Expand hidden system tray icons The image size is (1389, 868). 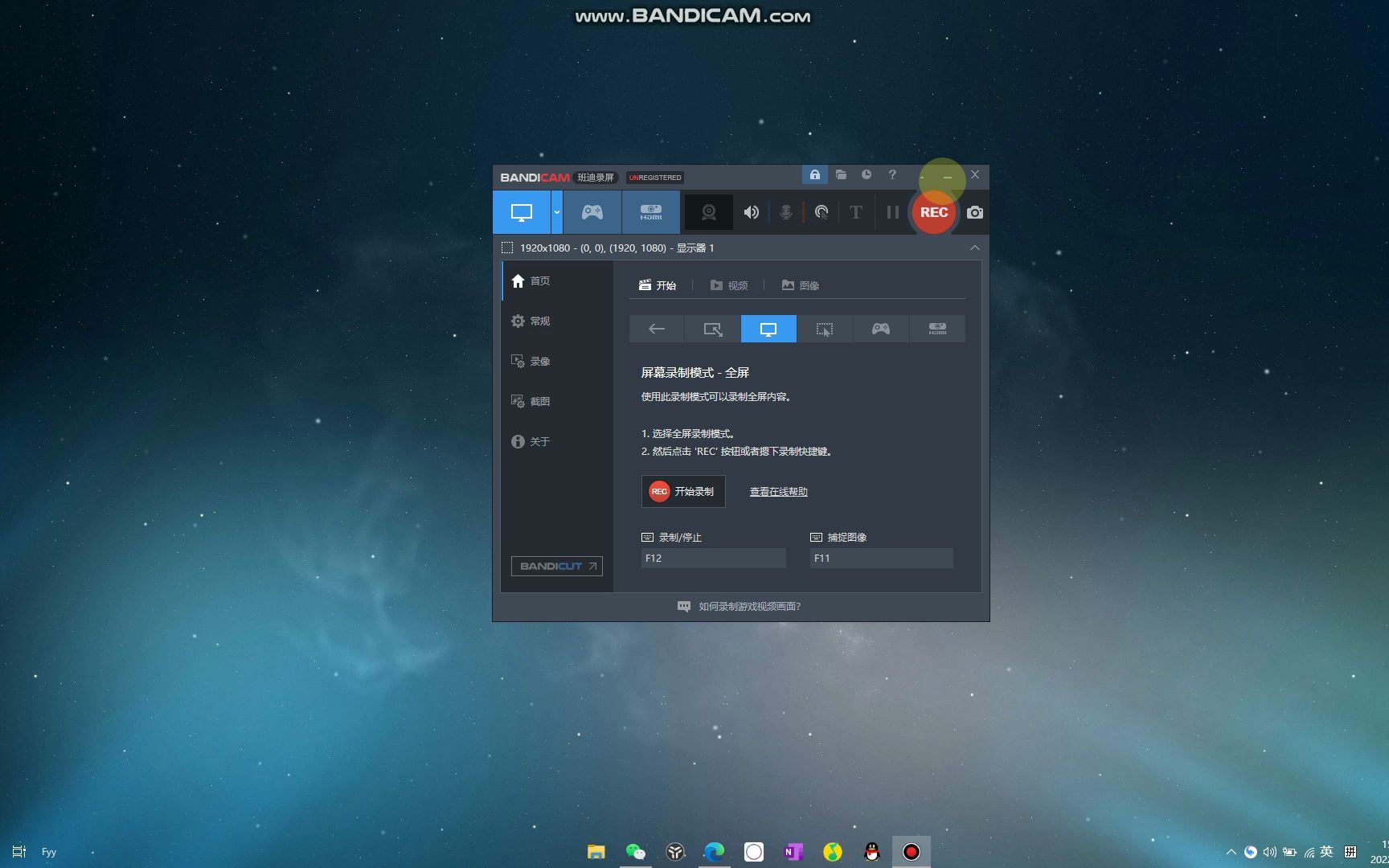1231,852
